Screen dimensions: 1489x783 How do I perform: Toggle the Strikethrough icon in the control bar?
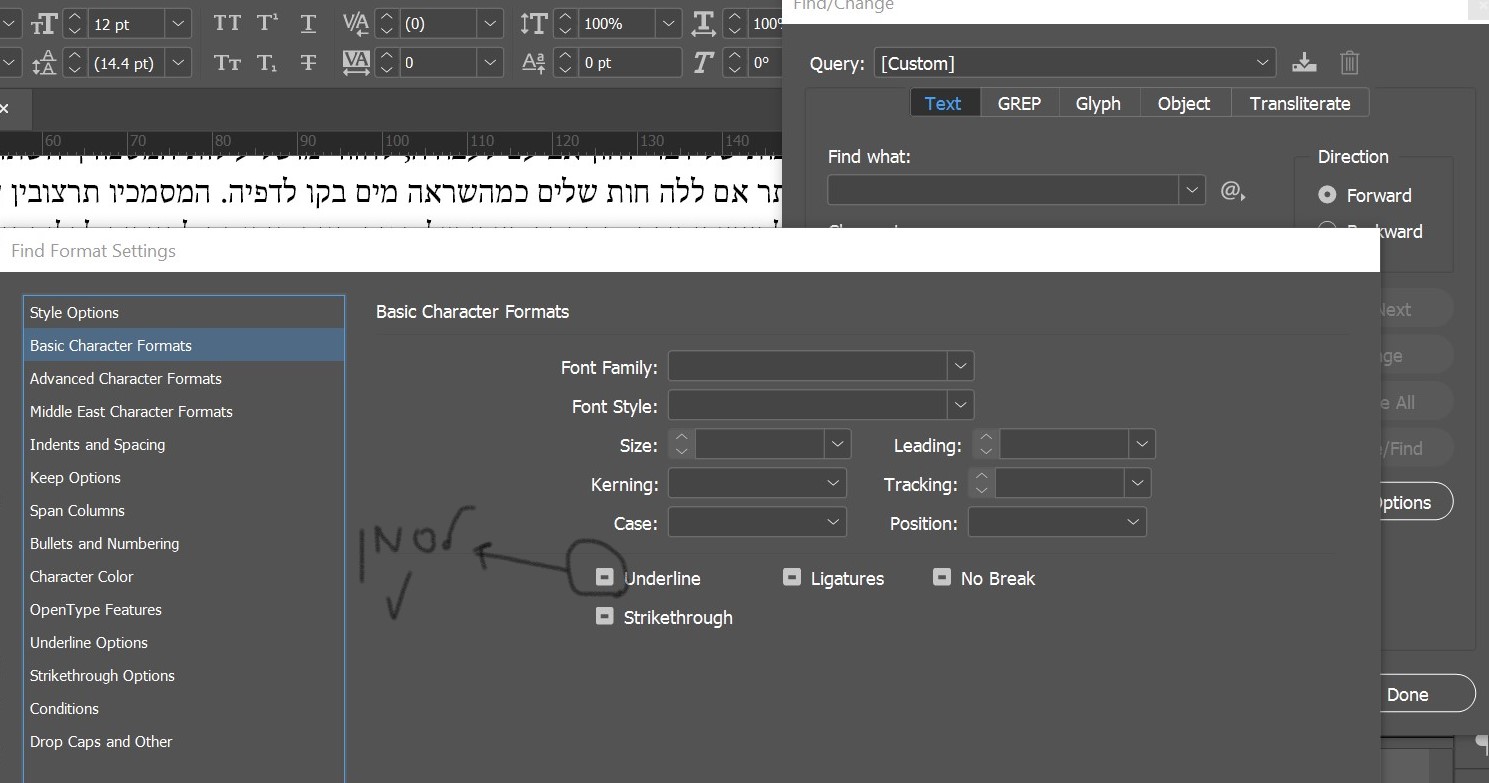click(x=308, y=62)
